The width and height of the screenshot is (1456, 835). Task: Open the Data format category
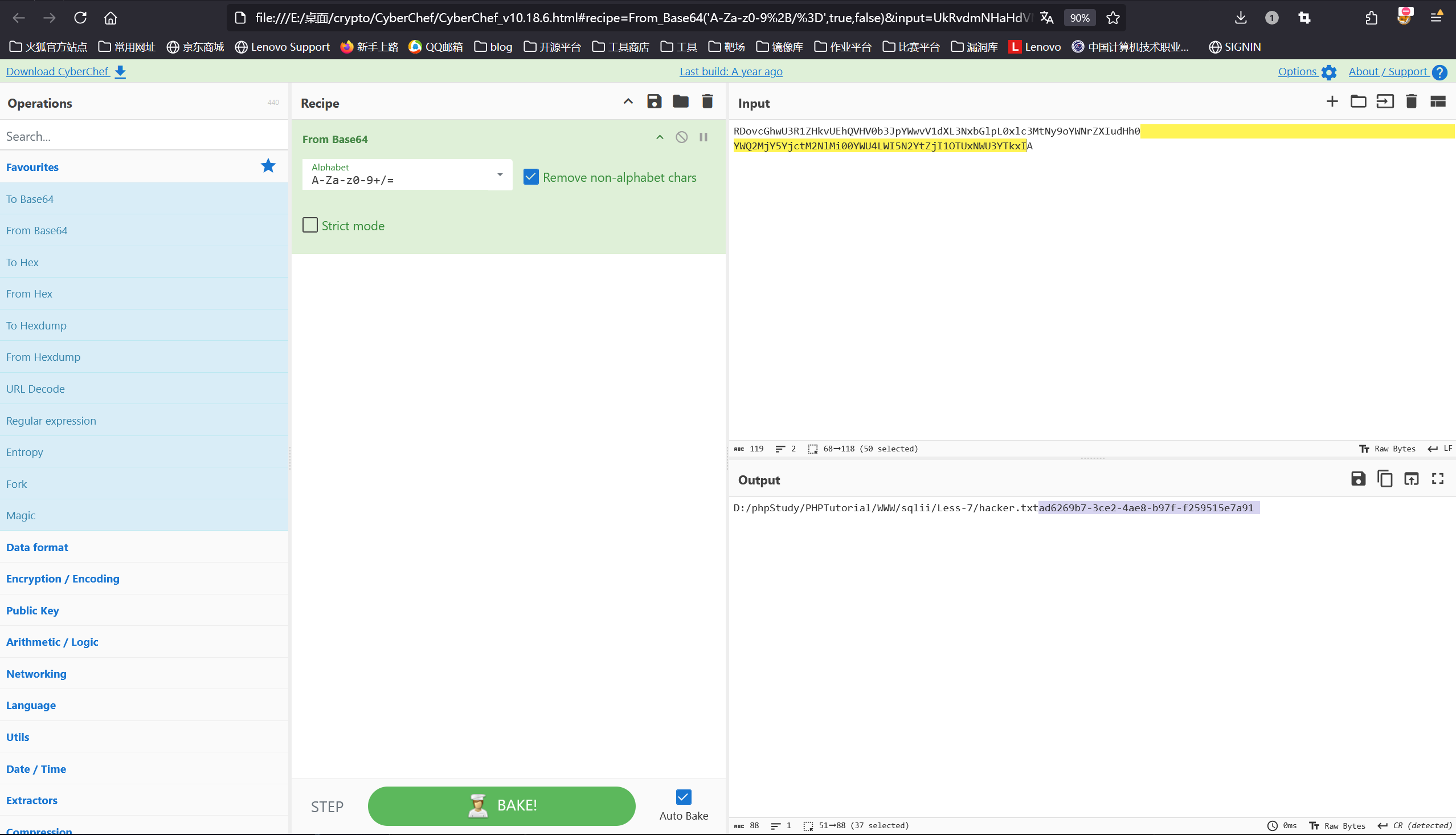[x=37, y=547]
